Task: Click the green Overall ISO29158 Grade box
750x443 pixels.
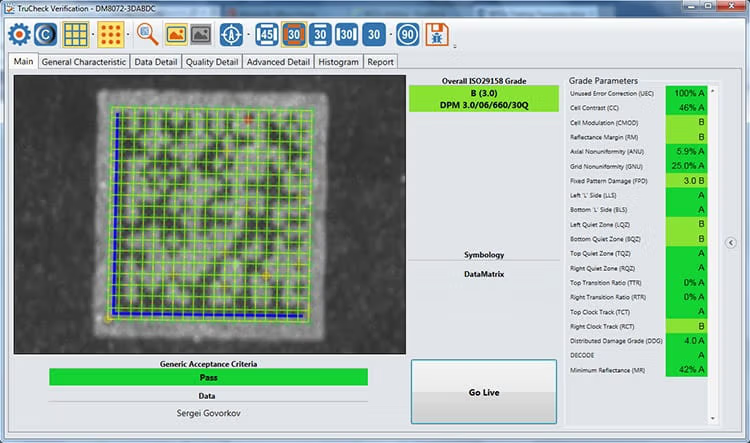Action: [484, 99]
